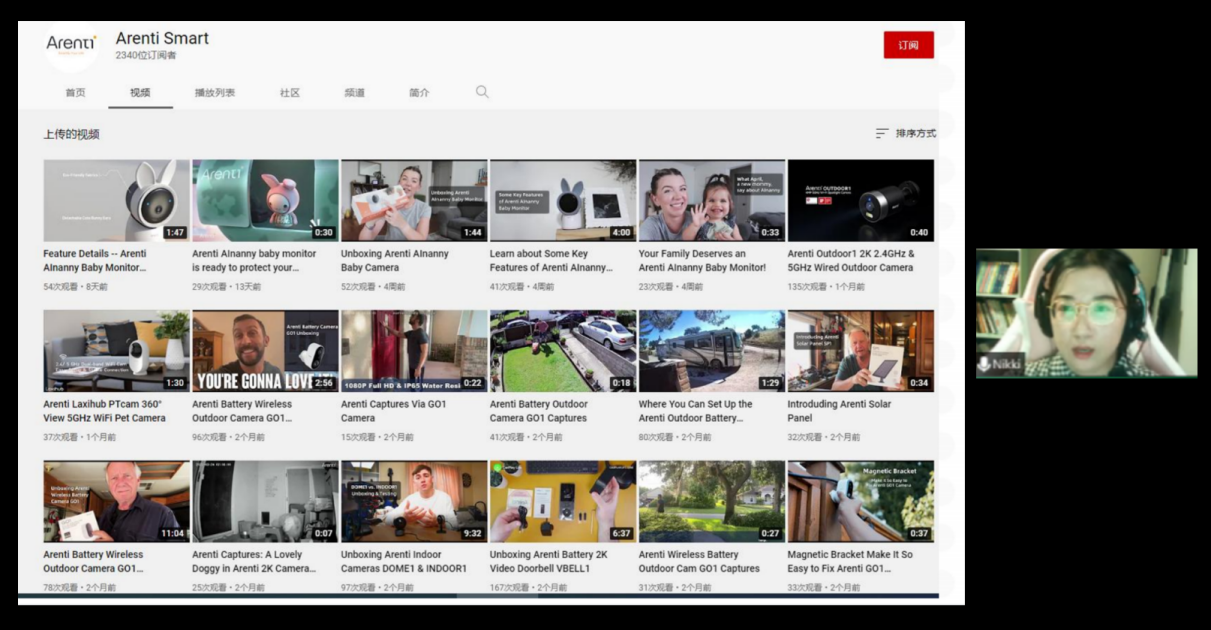The height and width of the screenshot is (630, 1211).
Task: Open the YOU'RE GONNA LOVE IT thumbnail
Action: pos(265,351)
